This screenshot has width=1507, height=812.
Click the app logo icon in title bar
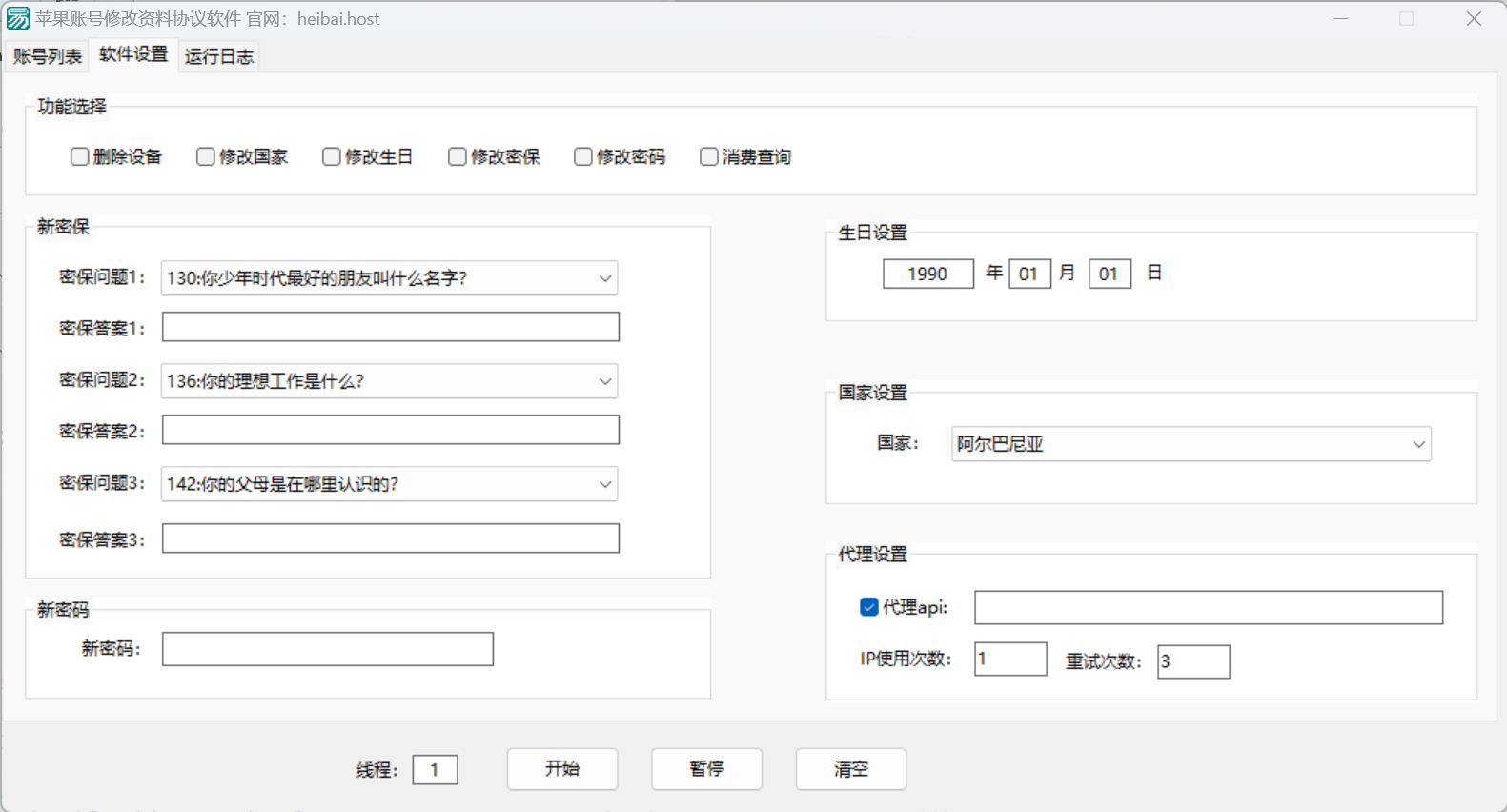tap(18, 18)
